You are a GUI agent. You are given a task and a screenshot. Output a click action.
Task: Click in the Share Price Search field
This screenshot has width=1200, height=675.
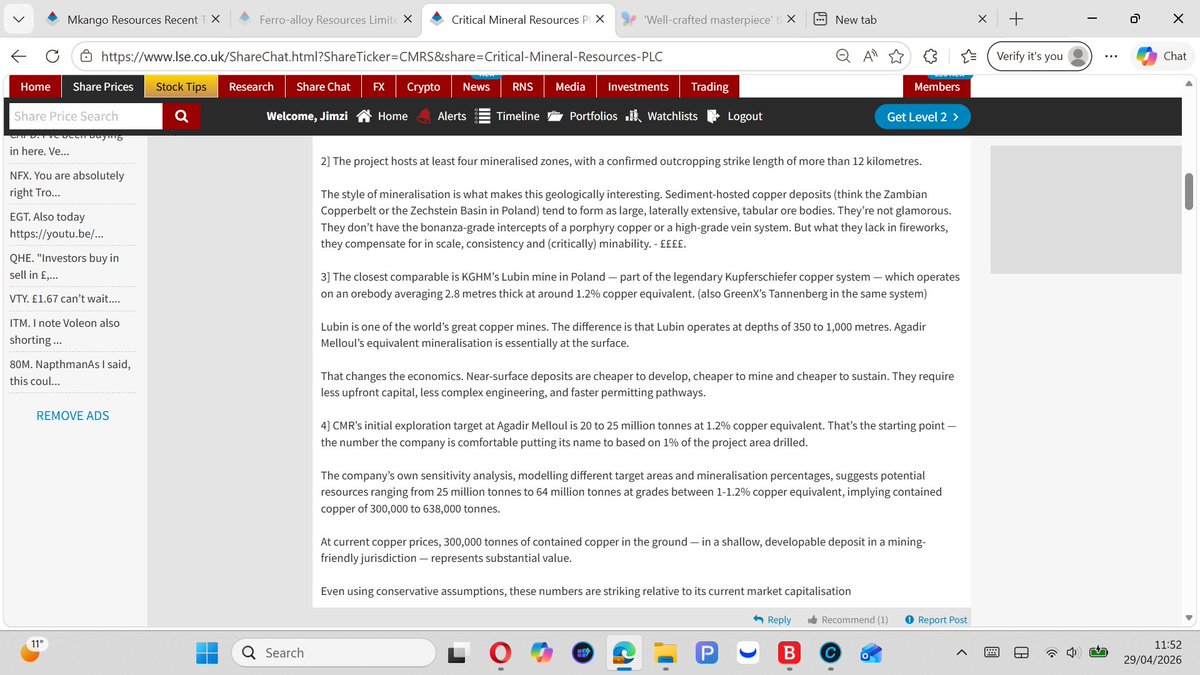[x=86, y=116]
